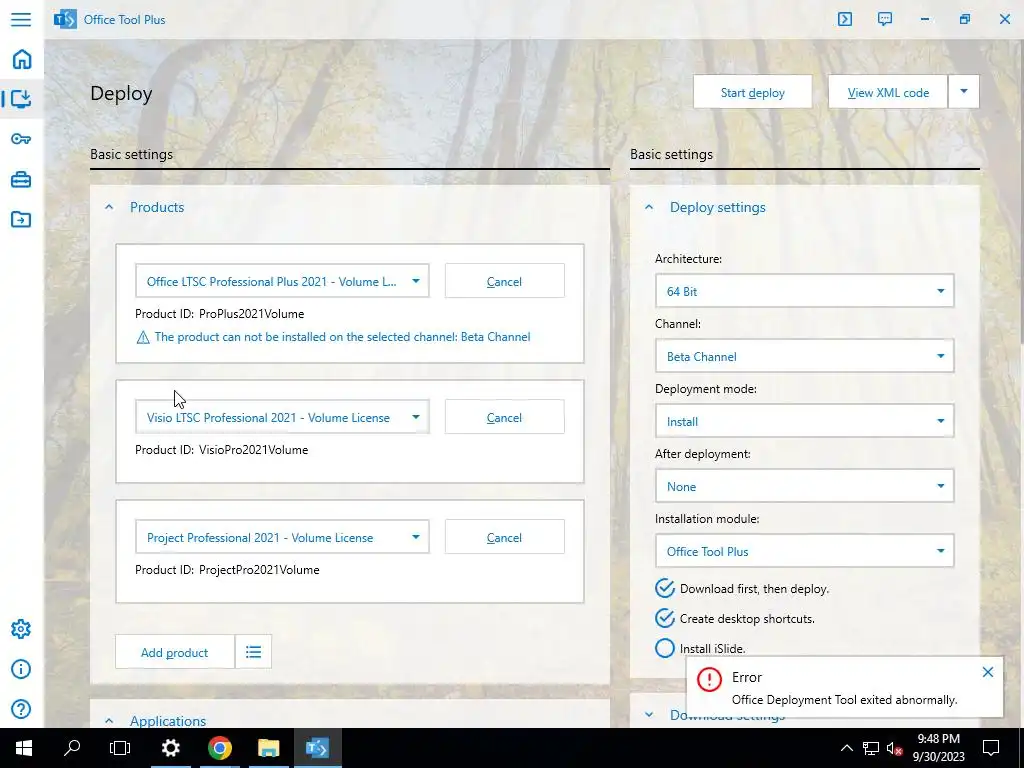The image size is (1024, 768).
Task: Expand the Download settings section
Action: 648,715
